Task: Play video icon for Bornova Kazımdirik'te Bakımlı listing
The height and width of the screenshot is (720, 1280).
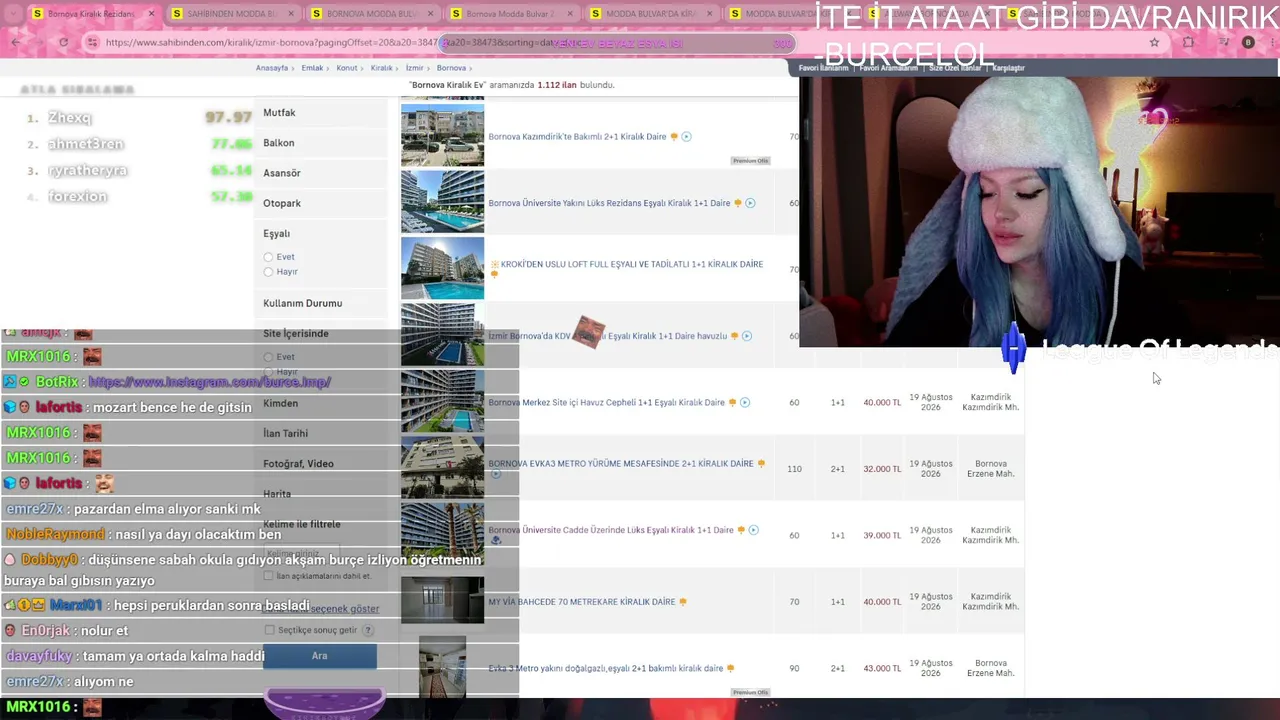Action: (686, 137)
